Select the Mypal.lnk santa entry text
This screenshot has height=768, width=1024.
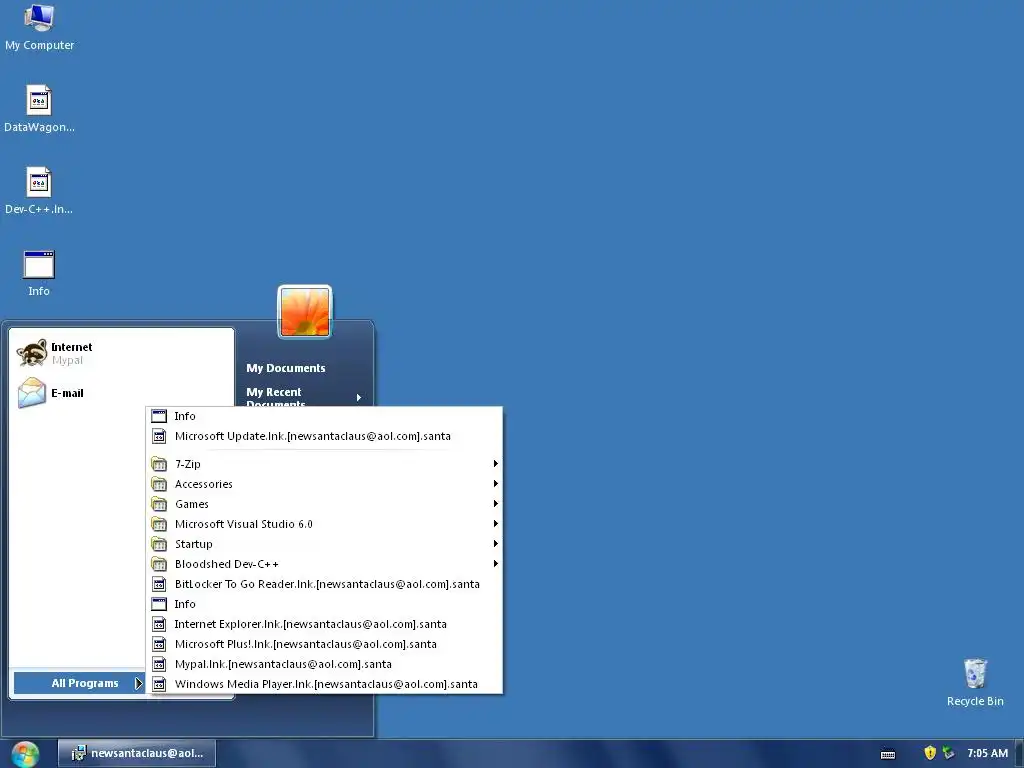283,664
